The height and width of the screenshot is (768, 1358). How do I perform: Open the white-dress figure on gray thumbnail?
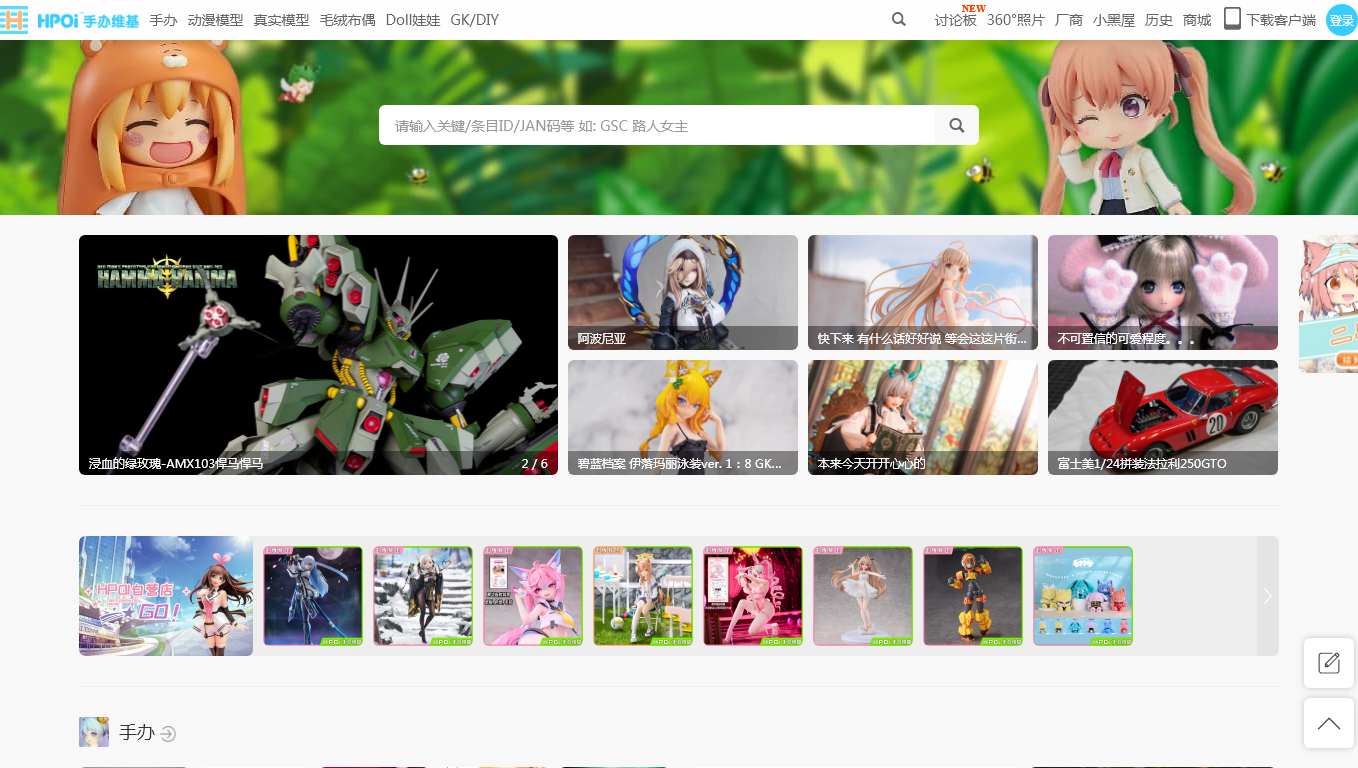point(863,596)
